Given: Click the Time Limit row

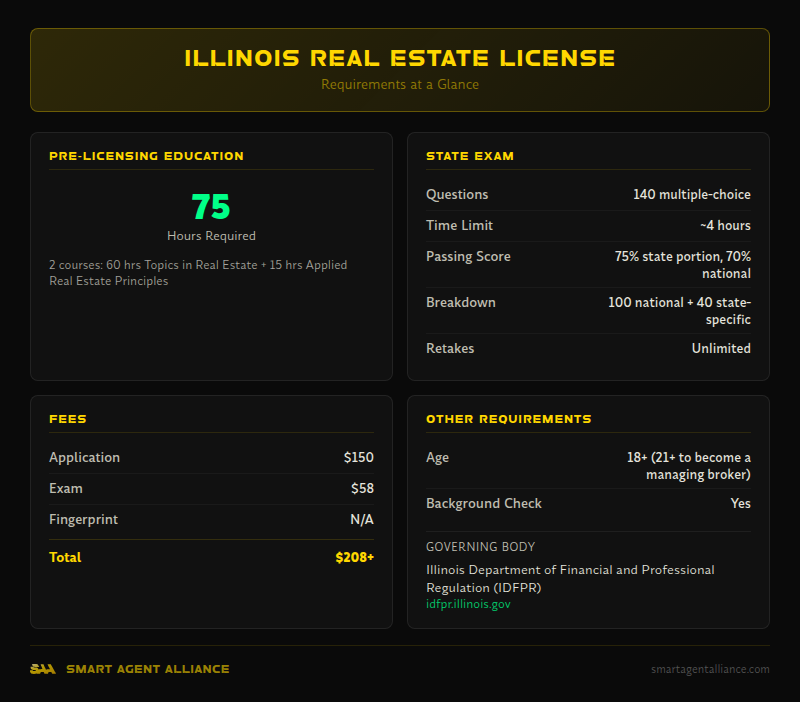Looking at the screenshot, I should click(x=588, y=225).
